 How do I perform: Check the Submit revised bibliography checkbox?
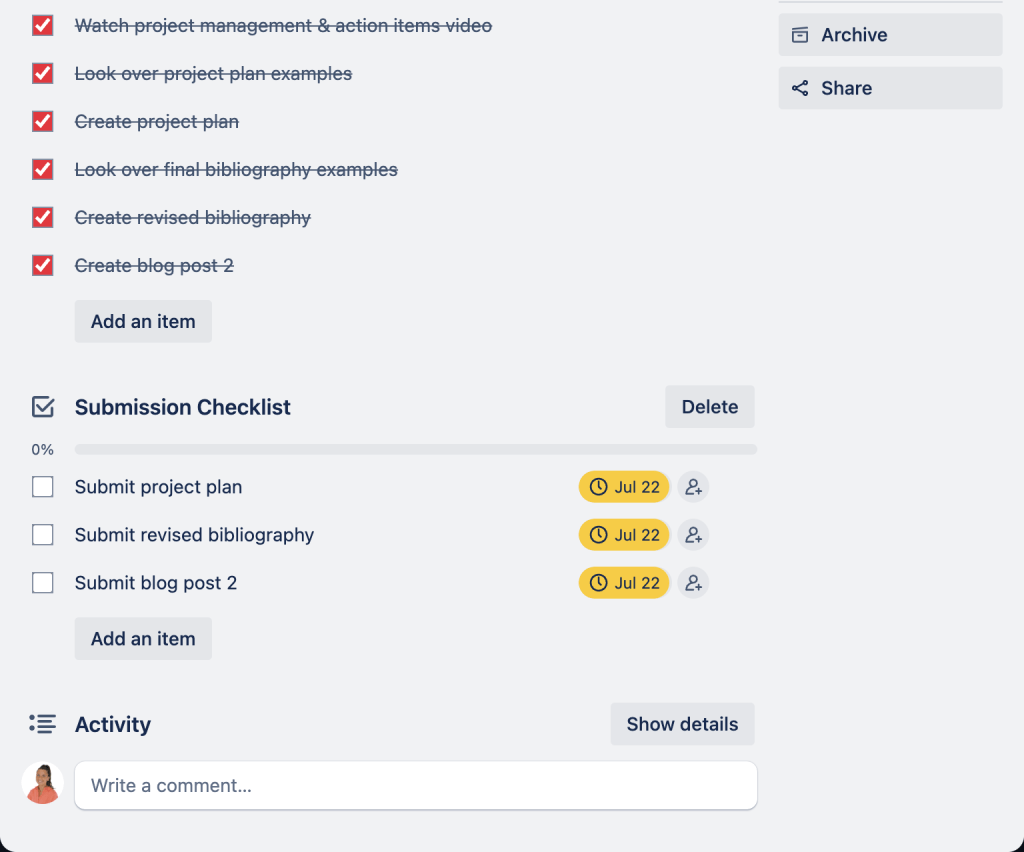tap(43, 535)
